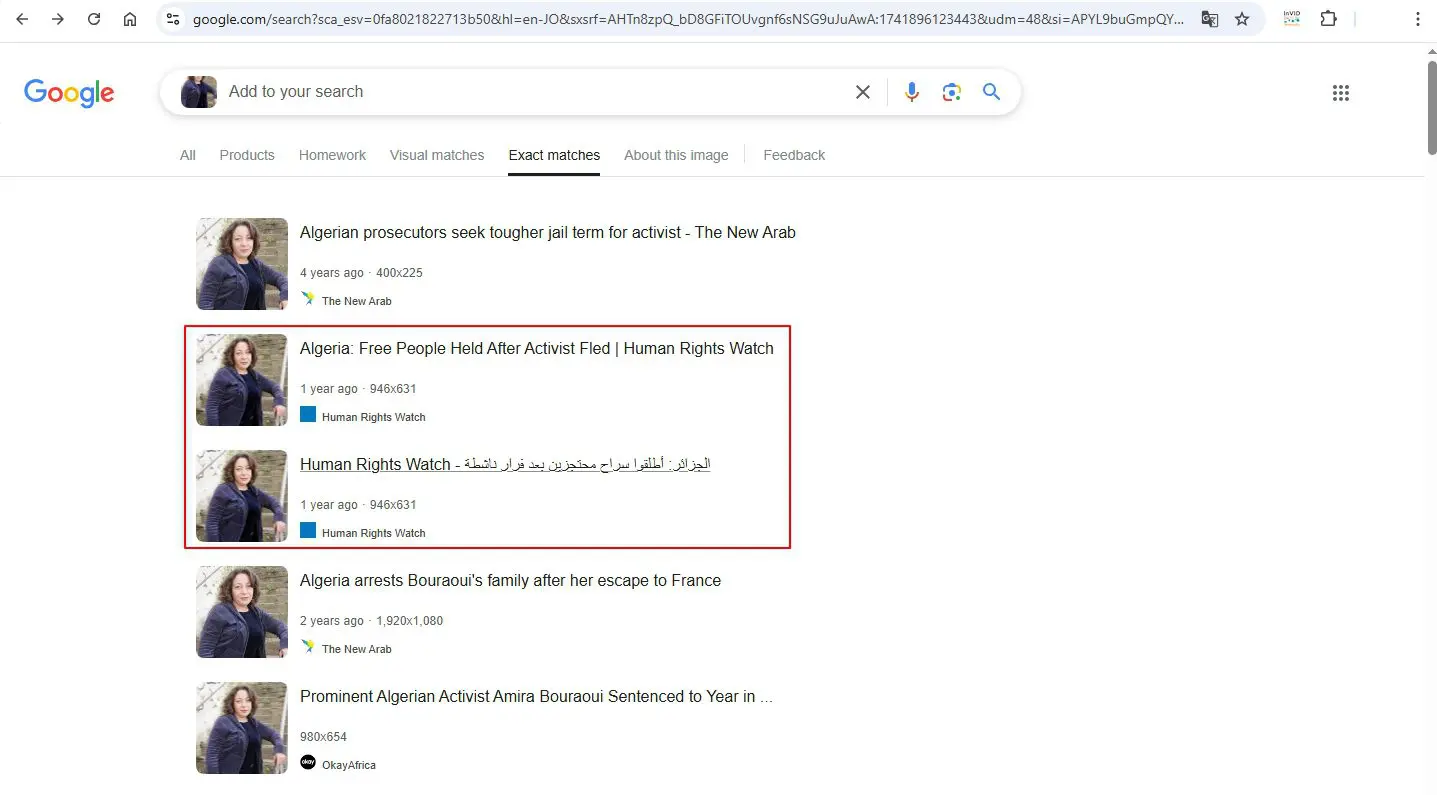Clear search with the X icon
1437x795 pixels.
863,92
